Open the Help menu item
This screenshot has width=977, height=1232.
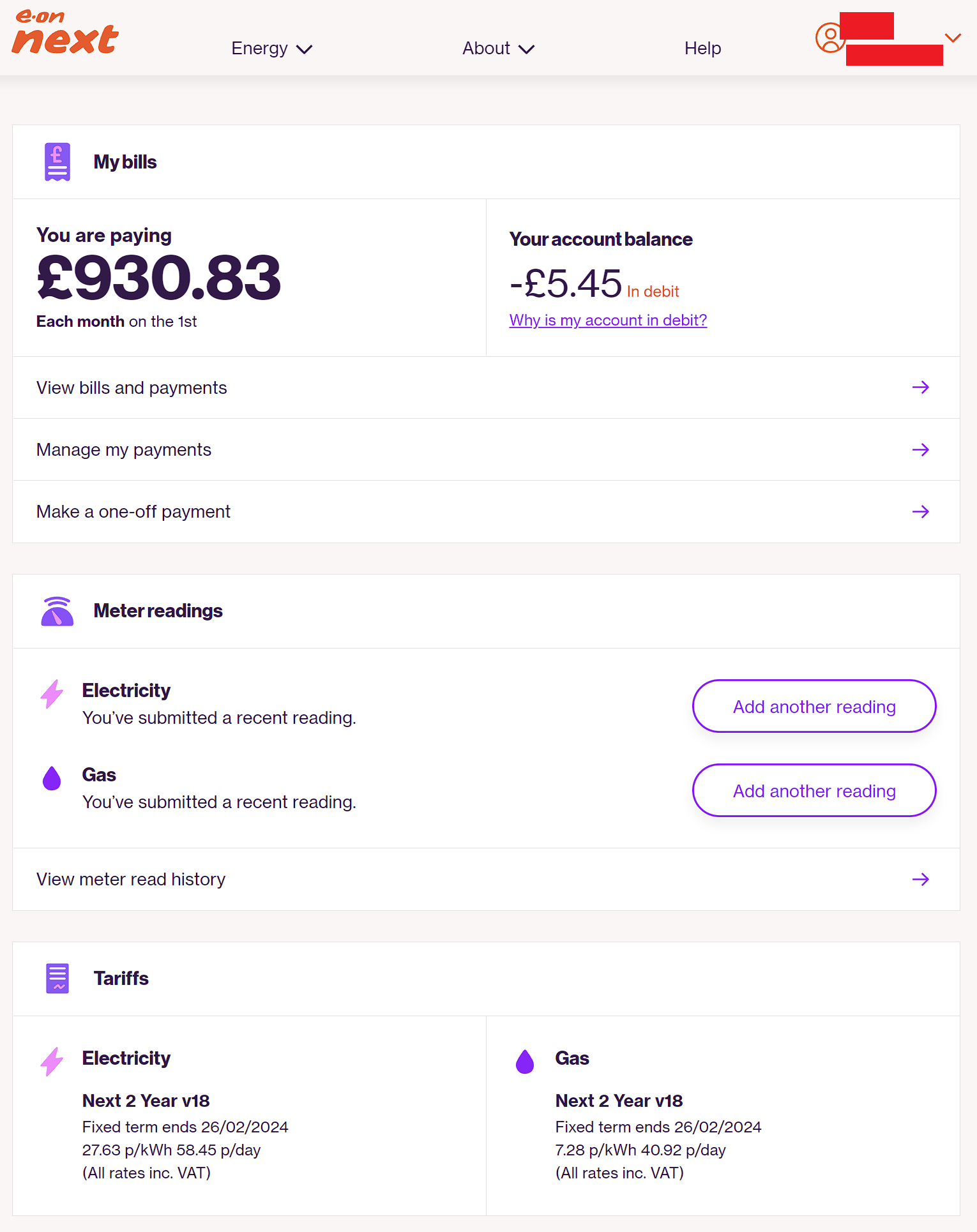[x=702, y=49]
